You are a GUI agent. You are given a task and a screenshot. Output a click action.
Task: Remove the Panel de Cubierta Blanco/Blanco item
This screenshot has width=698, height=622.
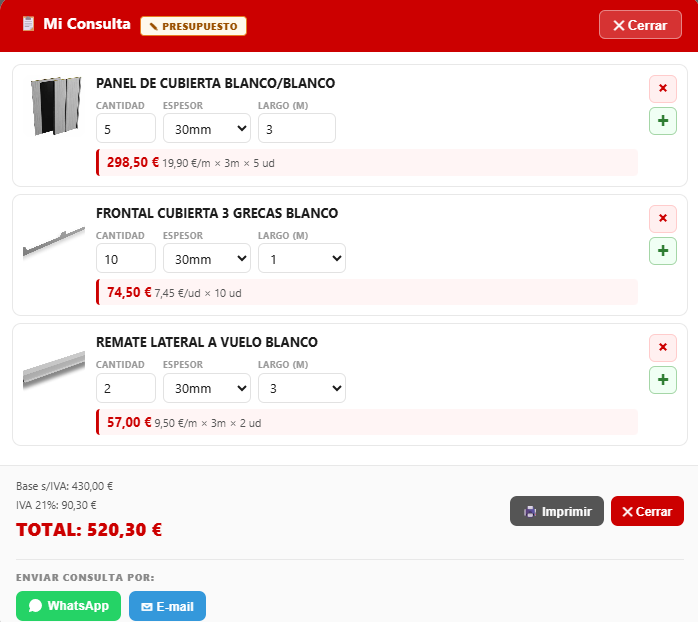point(662,89)
